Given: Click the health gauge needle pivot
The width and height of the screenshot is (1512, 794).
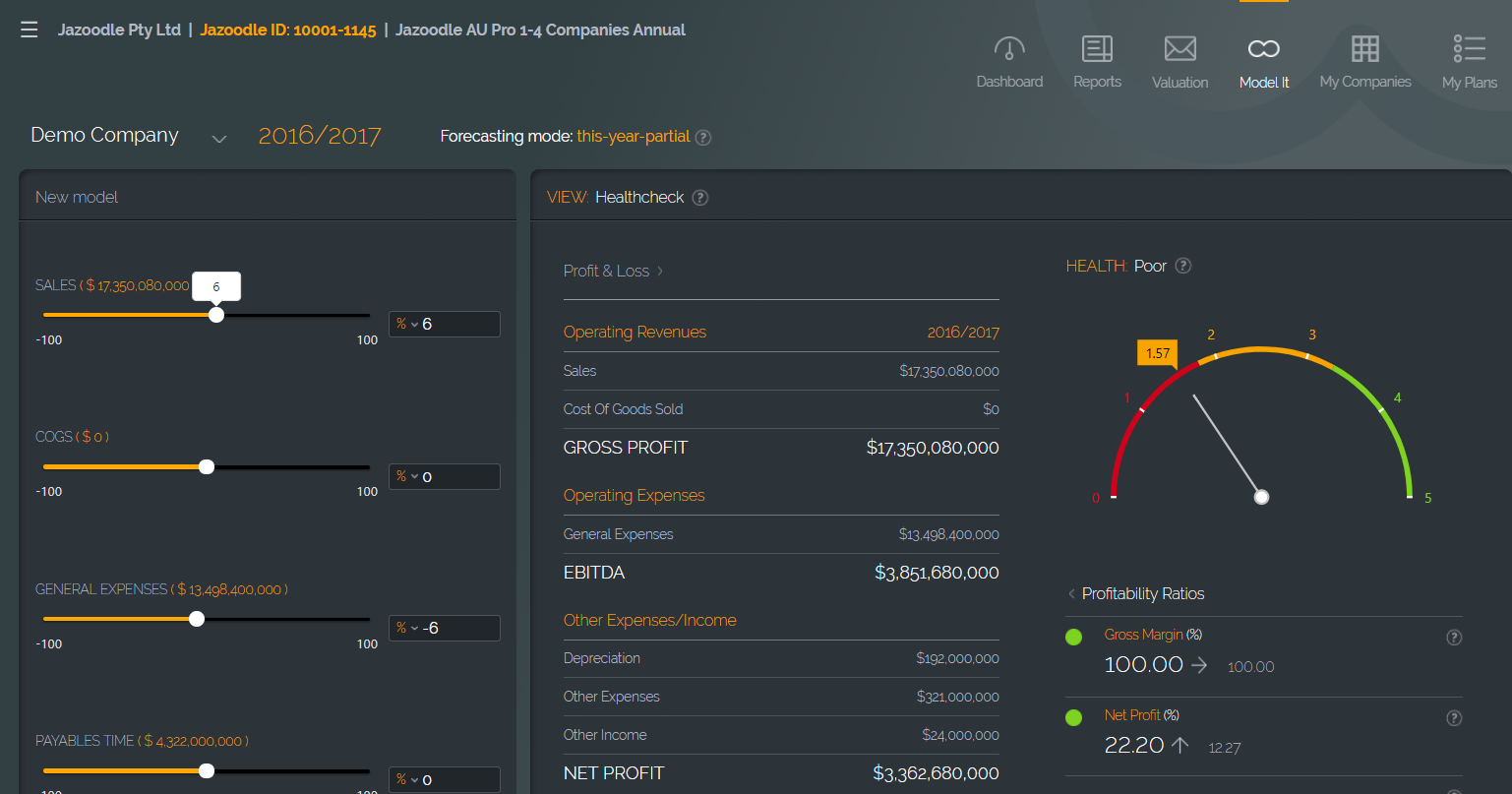Looking at the screenshot, I should click(1261, 497).
